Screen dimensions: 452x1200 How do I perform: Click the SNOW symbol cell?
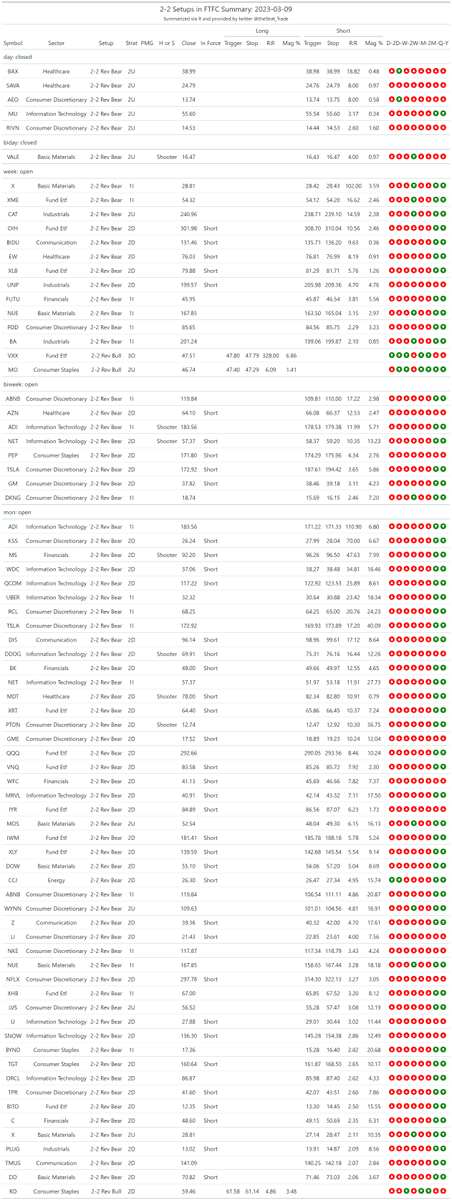coord(13,1035)
